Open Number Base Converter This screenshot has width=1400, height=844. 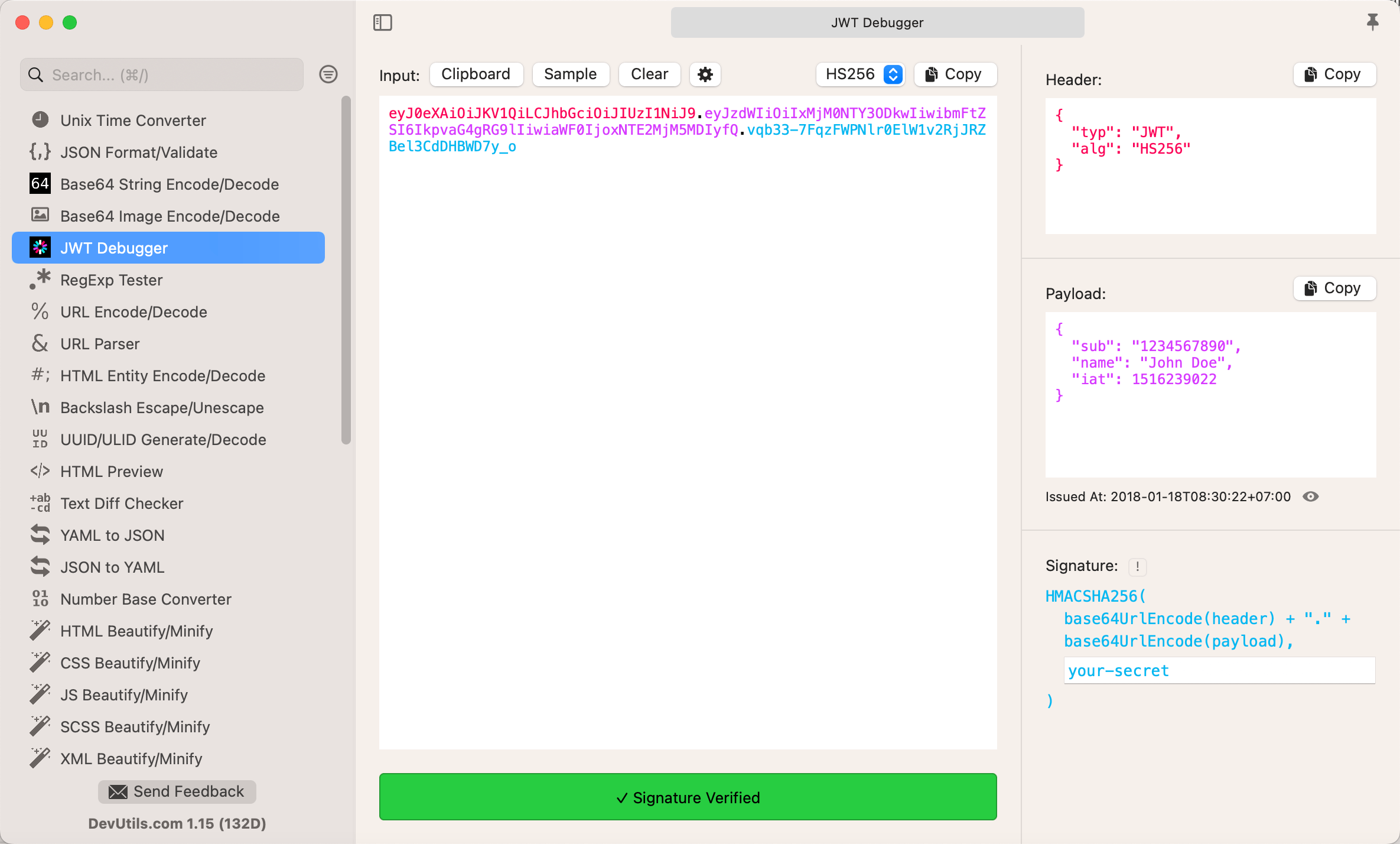168,599
